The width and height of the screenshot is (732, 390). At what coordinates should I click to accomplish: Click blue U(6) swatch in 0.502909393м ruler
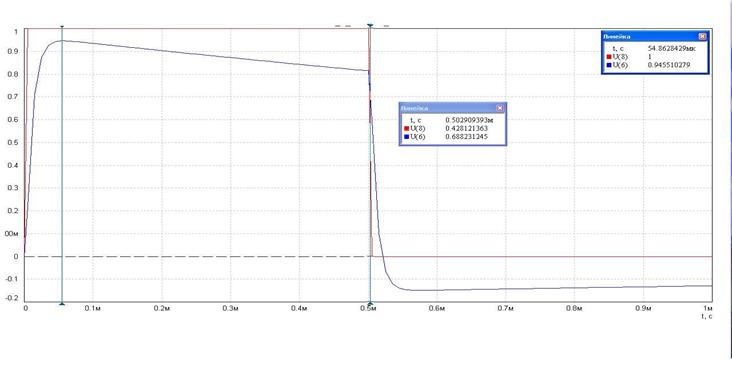407,137
